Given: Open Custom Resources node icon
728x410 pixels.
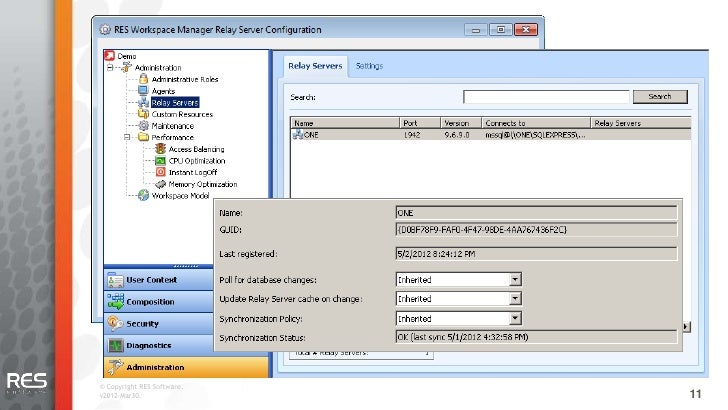Looking at the screenshot, I should pyautogui.click(x=144, y=114).
